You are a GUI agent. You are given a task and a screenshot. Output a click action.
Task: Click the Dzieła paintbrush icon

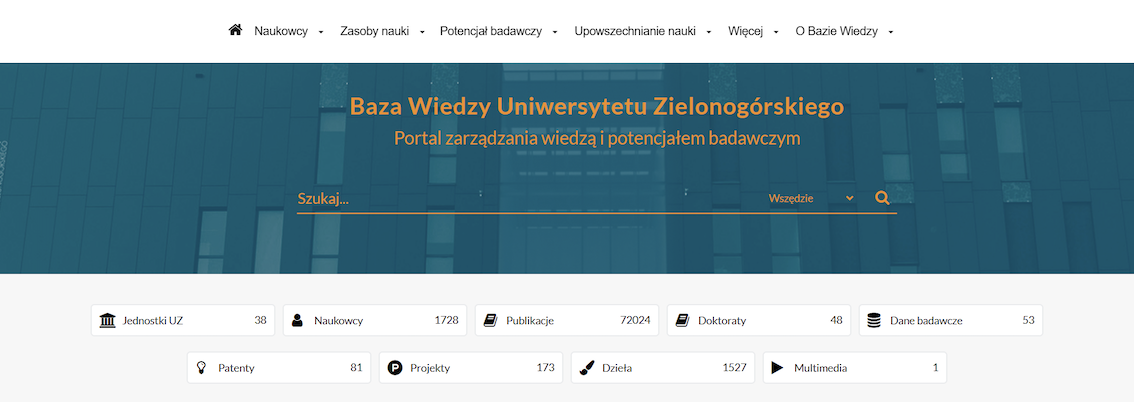click(587, 367)
